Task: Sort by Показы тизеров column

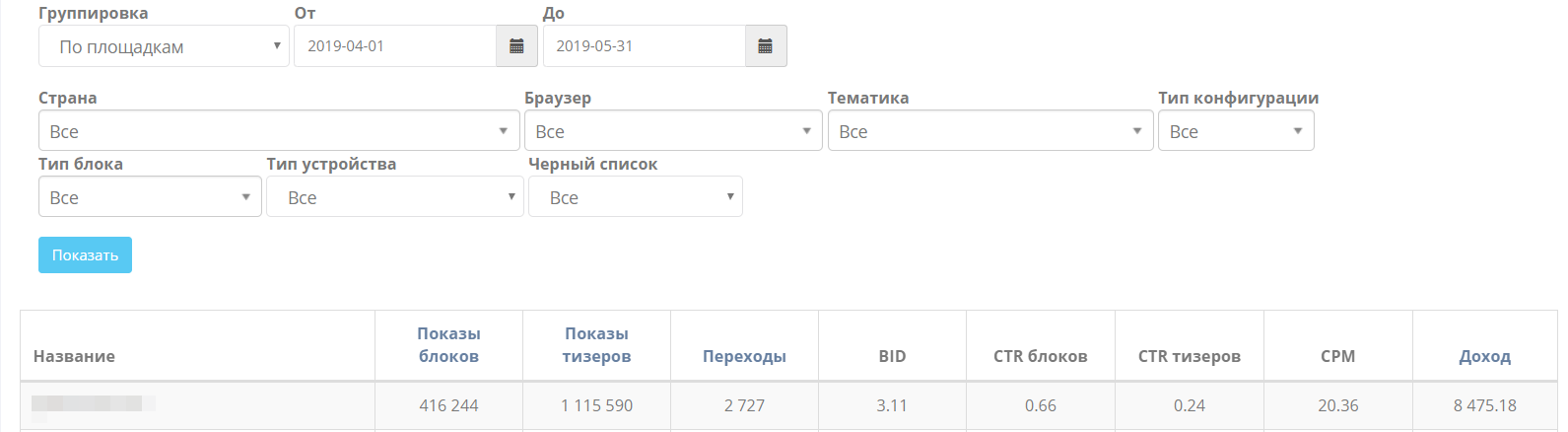Action: 596,345
